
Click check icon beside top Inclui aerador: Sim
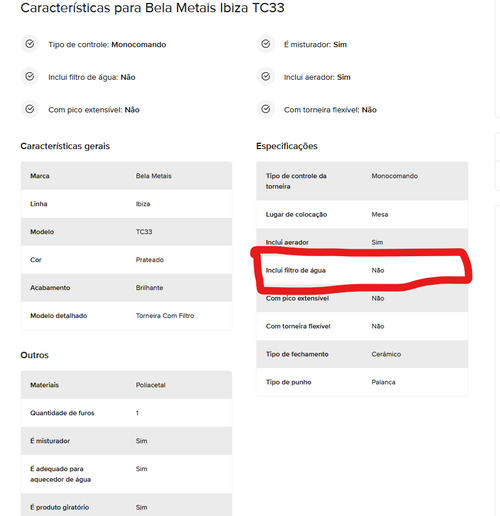click(x=265, y=77)
